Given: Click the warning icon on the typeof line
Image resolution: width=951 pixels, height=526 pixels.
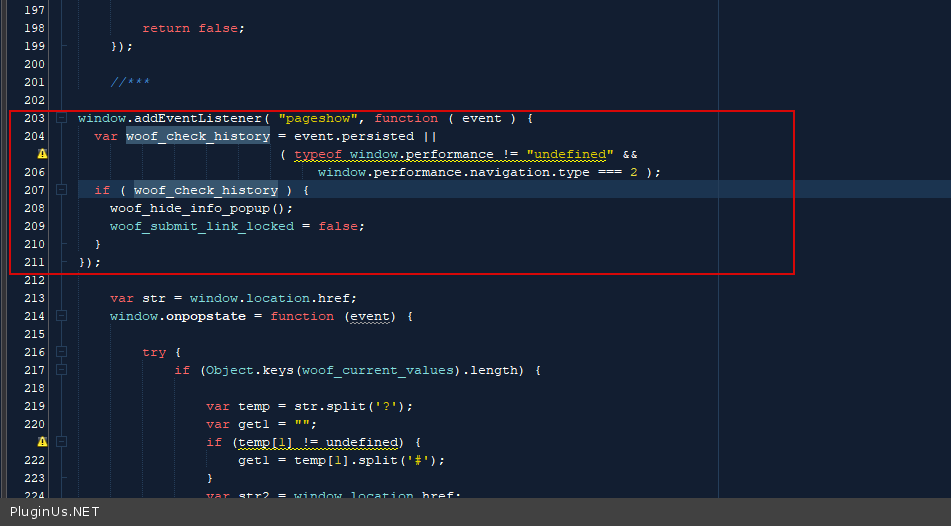Looking at the screenshot, I should [x=43, y=154].
